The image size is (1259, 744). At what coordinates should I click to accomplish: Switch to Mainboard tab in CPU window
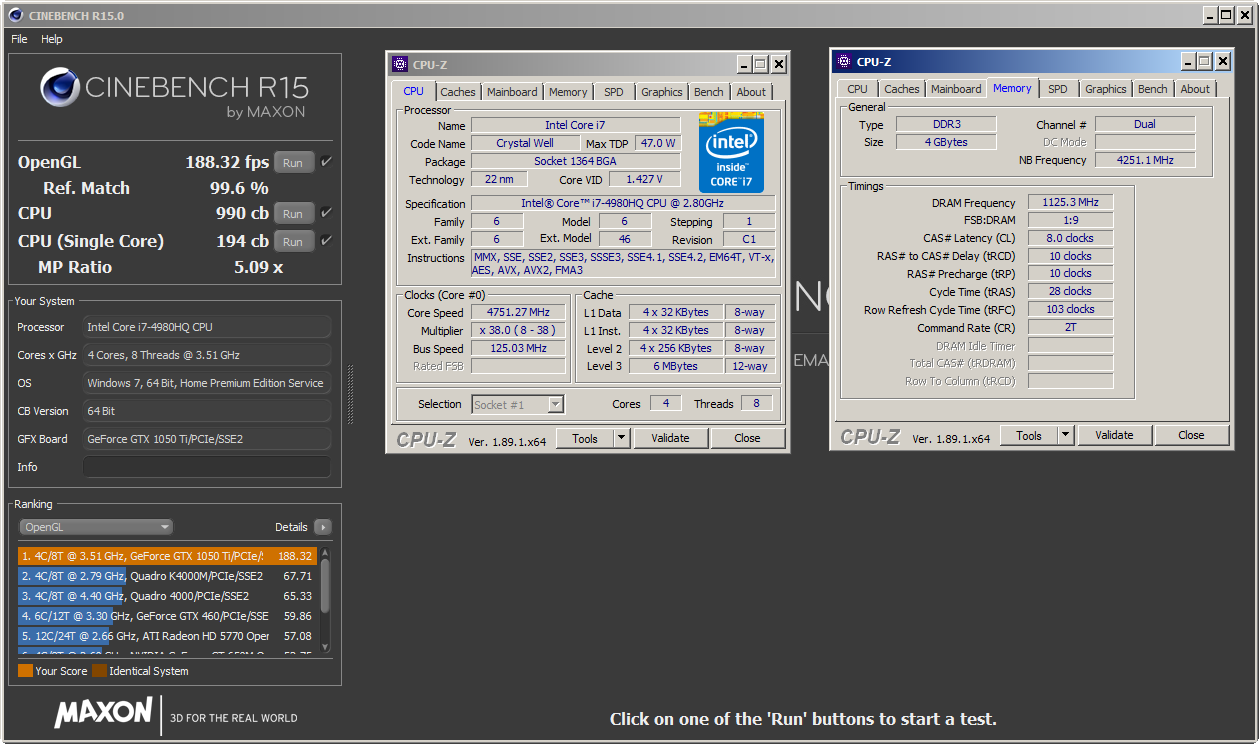click(x=512, y=92)
